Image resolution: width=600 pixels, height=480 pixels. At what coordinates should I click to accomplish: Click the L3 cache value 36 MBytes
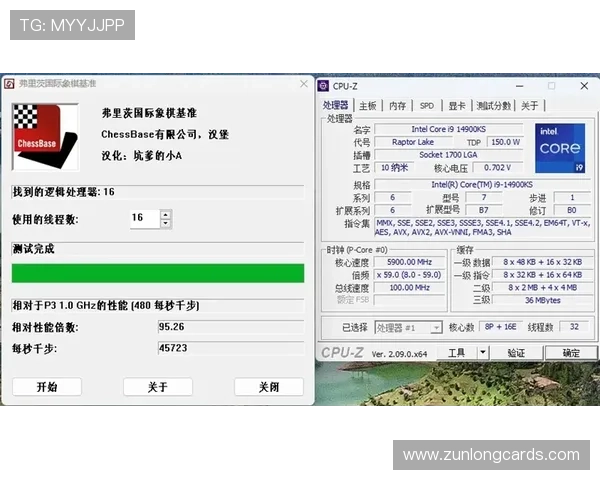543,300
